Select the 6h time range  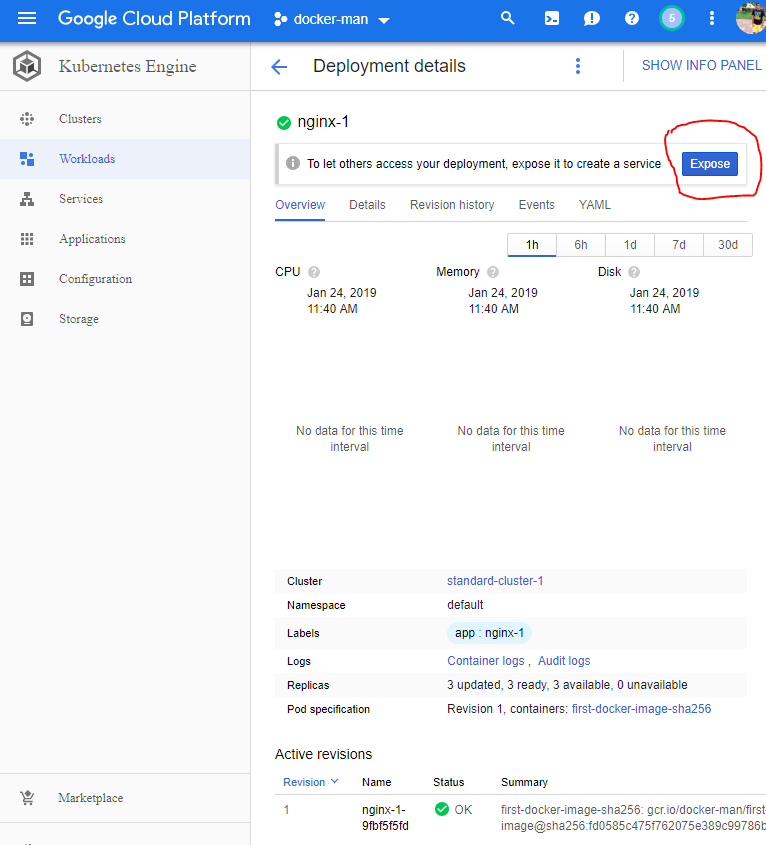tap(581, 245)
